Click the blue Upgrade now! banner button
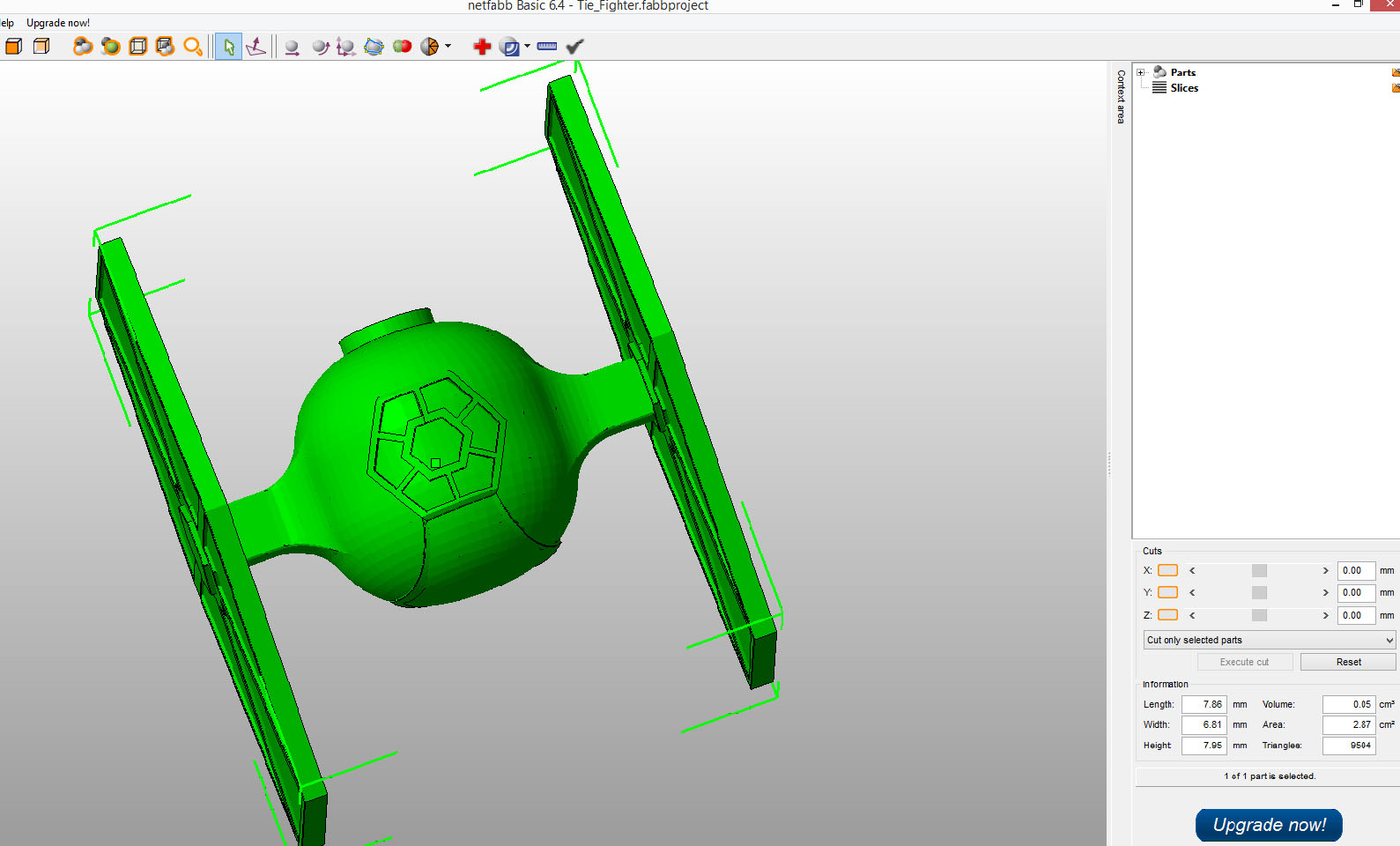The image size is (1400, 846). 1269,825
